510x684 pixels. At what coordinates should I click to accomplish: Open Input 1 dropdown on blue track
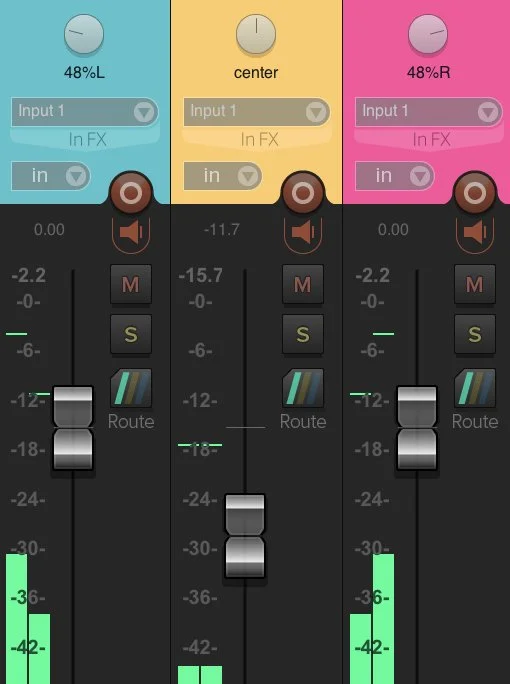click(85, 112)
